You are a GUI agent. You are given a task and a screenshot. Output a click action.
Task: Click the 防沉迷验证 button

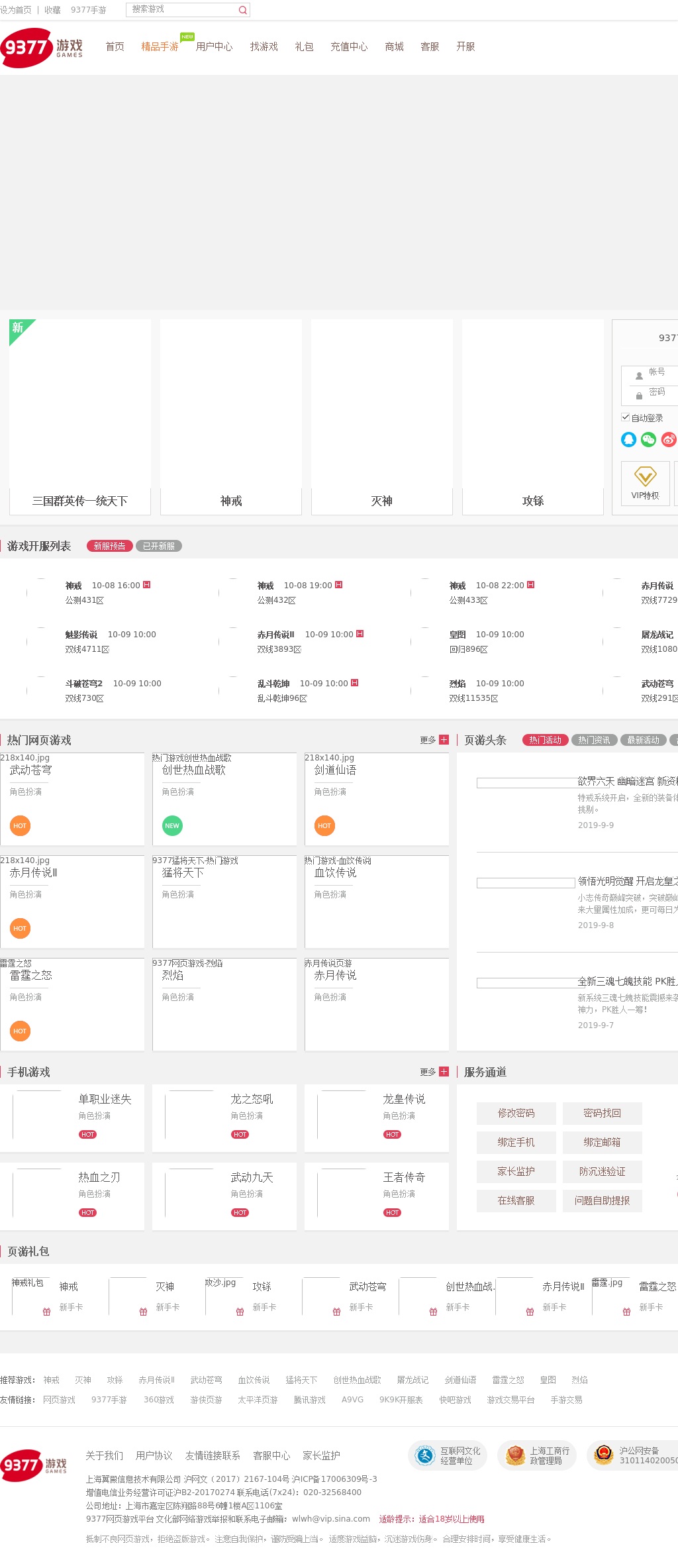(x=602, y=1171)
